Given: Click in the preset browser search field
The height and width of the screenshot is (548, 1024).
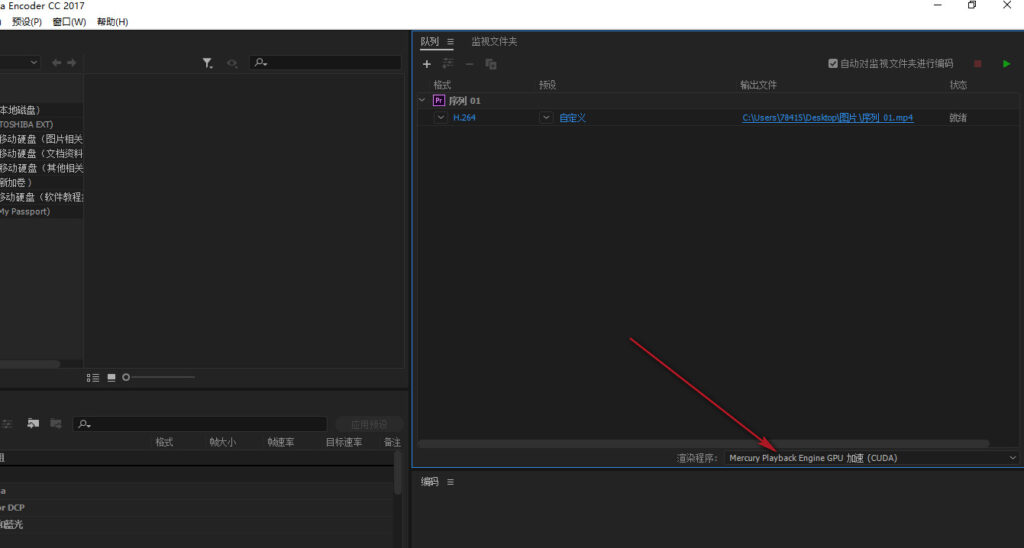Looking at the screenshot, I should click(x=200, y=424).
